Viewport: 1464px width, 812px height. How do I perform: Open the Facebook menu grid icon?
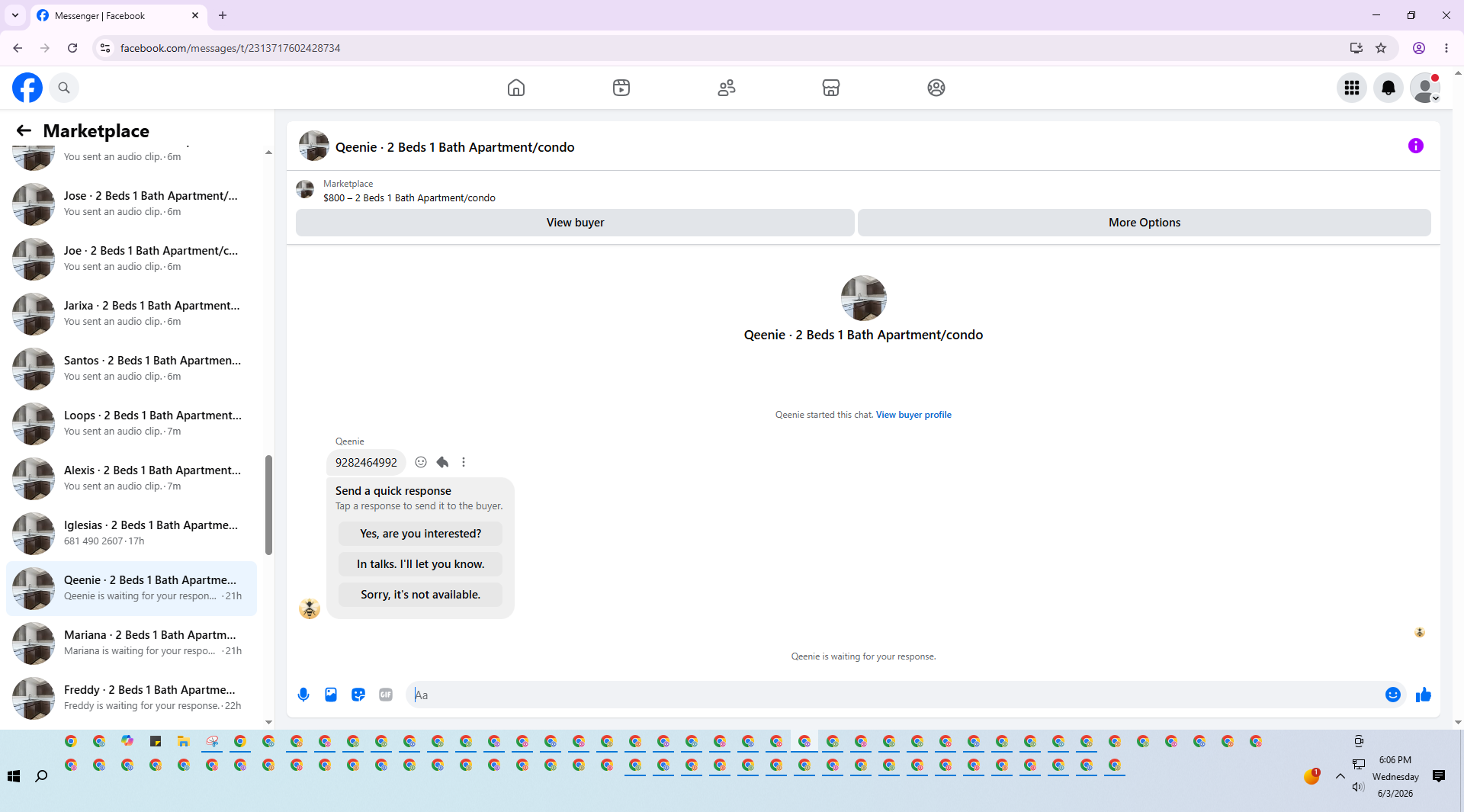[1352, 88]
